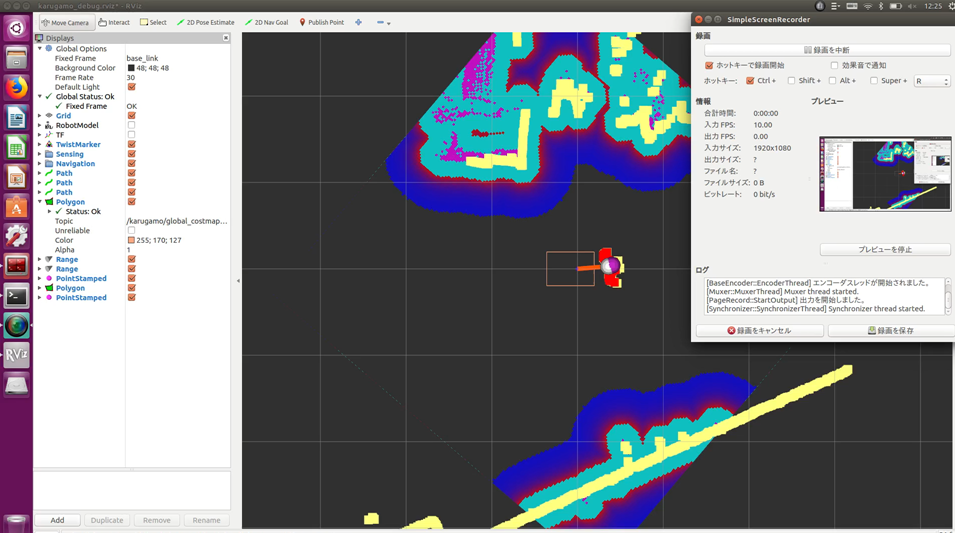Open the Terminal dock icon

pos(16,296)
